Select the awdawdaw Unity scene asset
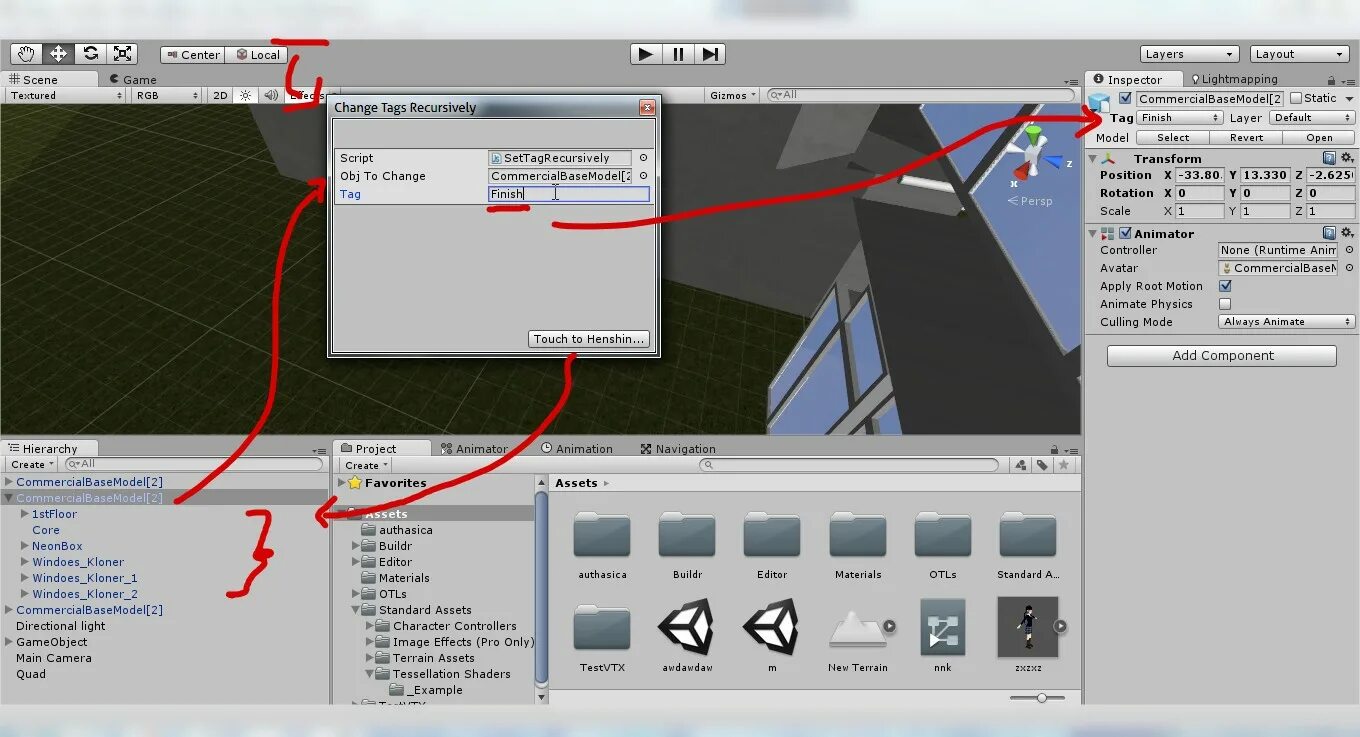The height and width of the screenshot is (737, 1360). tap(686, 636)
